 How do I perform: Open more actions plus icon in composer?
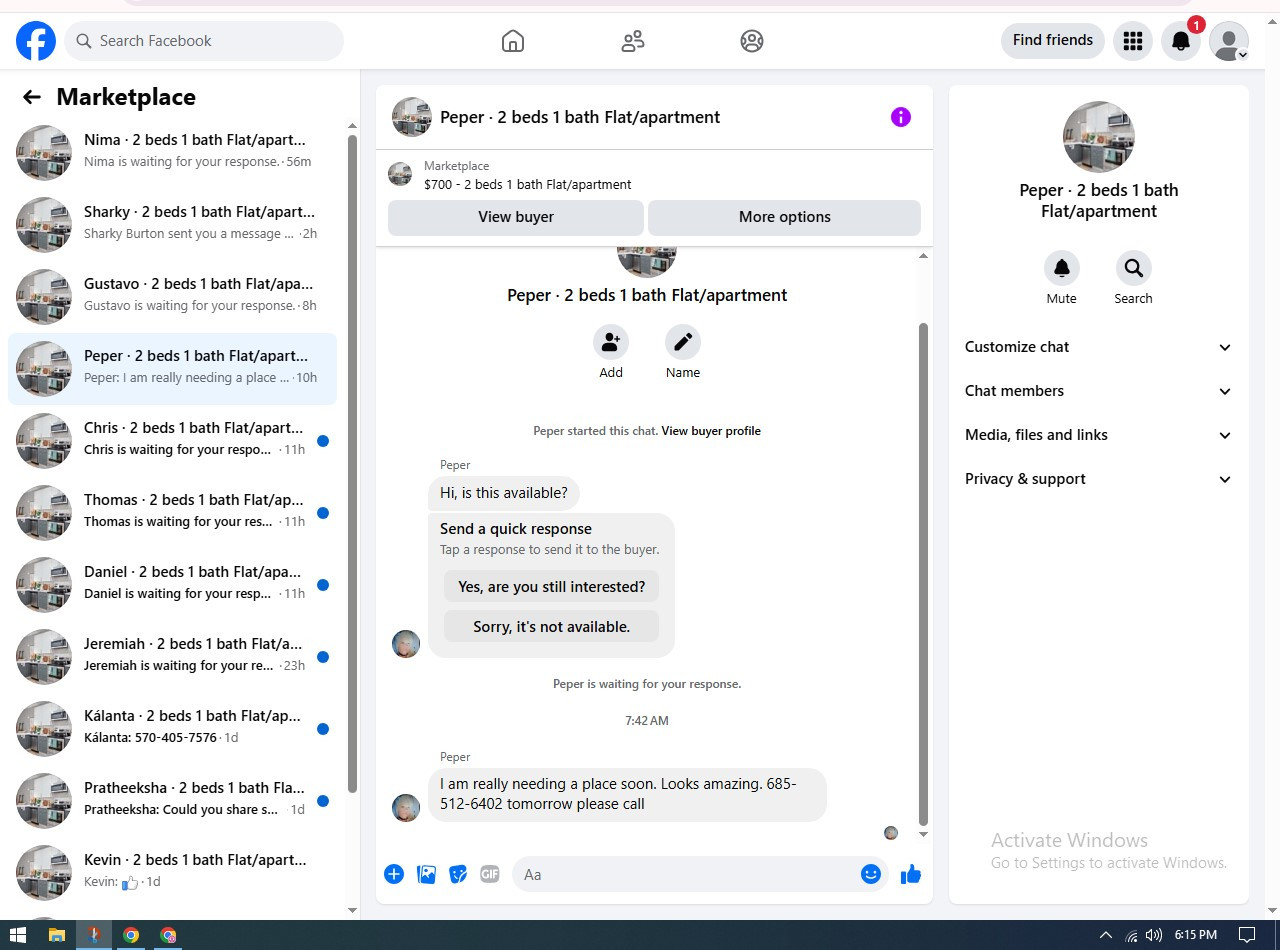pyautogui.click(x=394, y=874)
